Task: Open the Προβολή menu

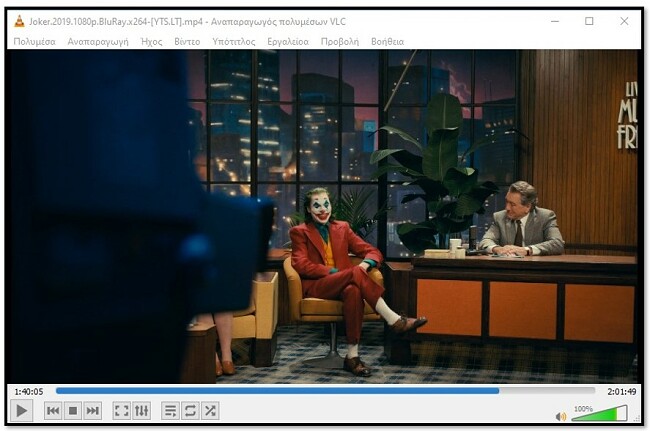Action: click(x=340, y=42)
